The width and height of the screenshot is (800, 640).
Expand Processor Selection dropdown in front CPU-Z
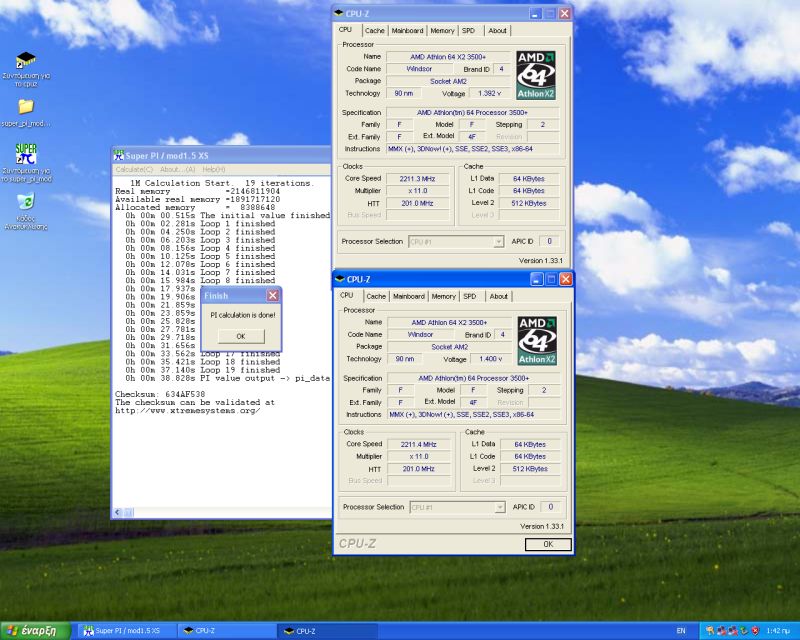tap(500, 507)
